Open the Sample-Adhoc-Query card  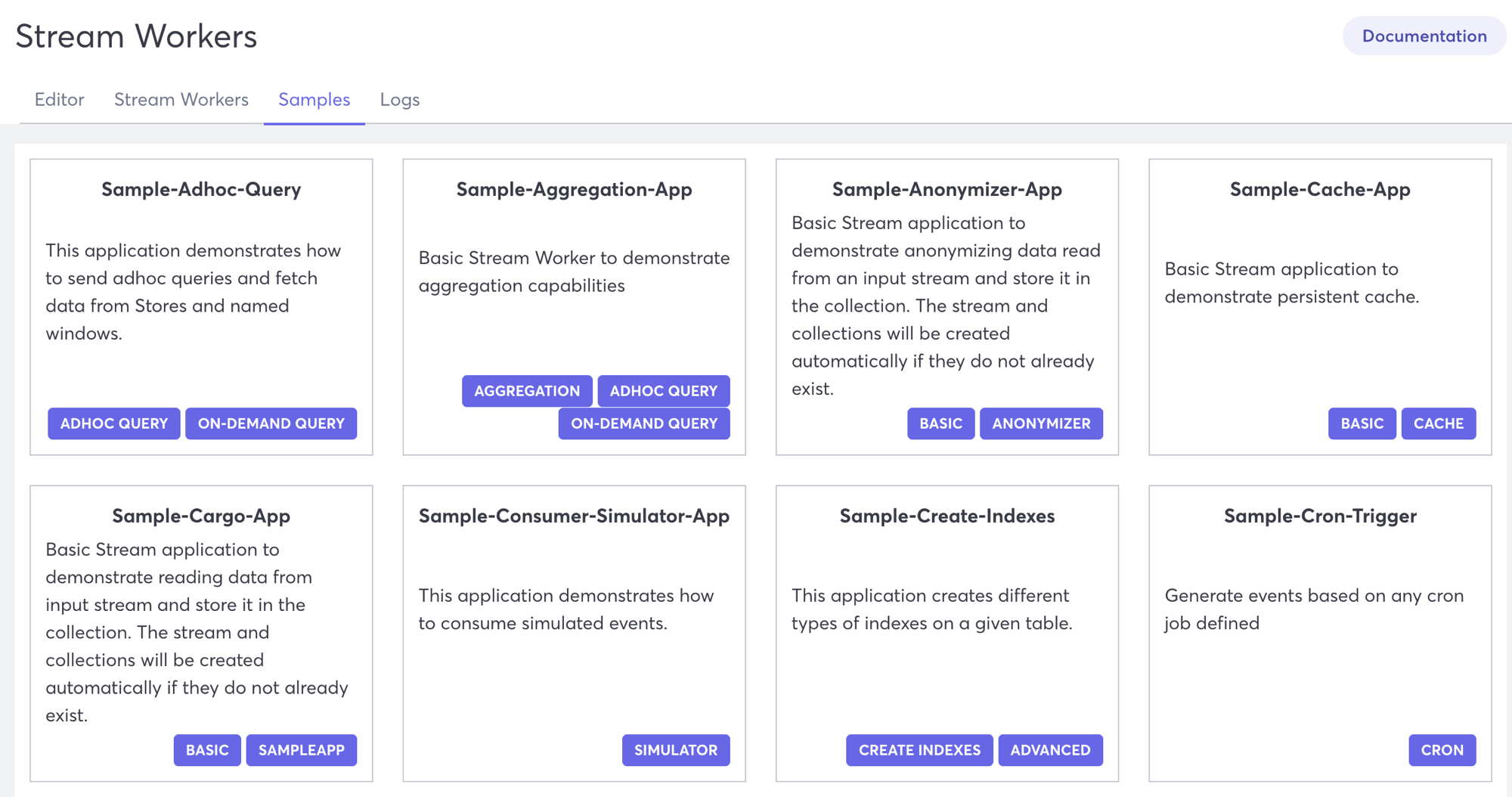pyautogui.click(x=201, y=190)
